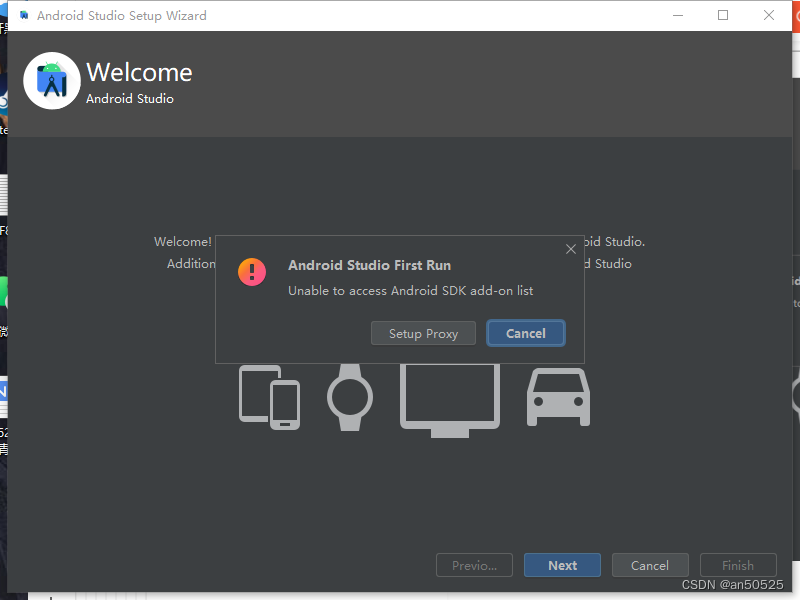Click the Android Studio title bar icon
The image size is (800, 600).
point(24,15)
